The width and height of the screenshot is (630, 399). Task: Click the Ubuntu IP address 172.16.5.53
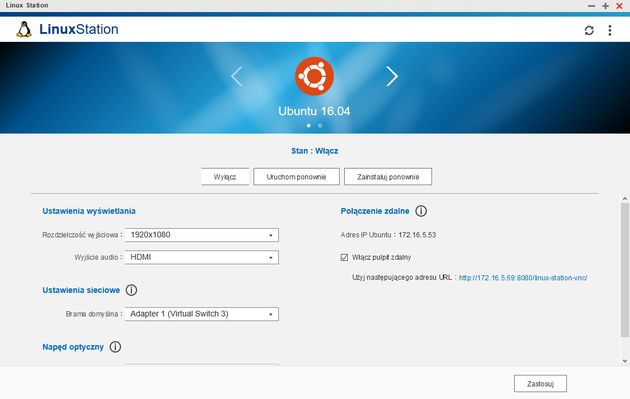417,235
